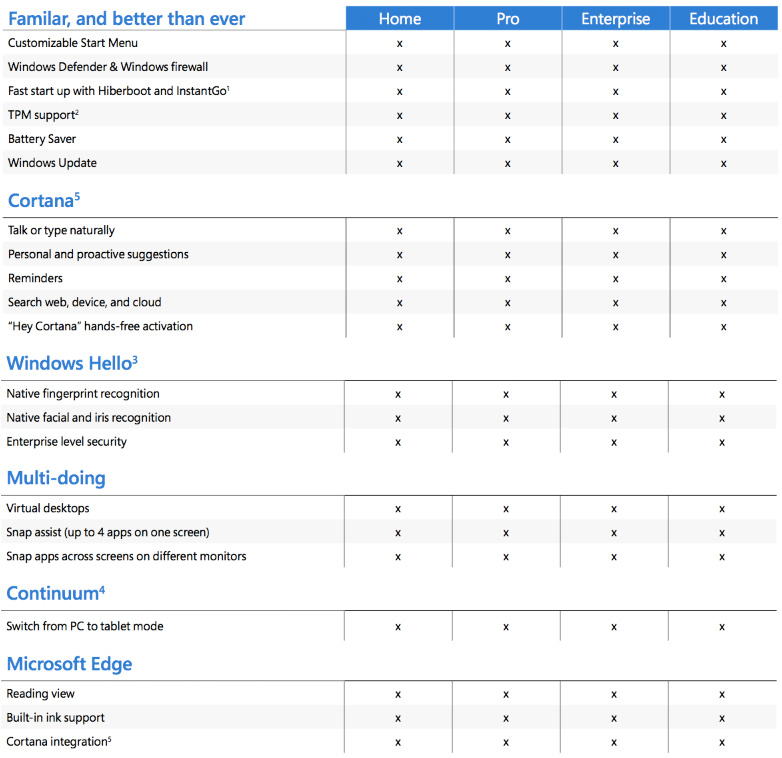Click the Enterprise column header
The height and width of the screenshot is (758, 782).
(x=615, y=18)
